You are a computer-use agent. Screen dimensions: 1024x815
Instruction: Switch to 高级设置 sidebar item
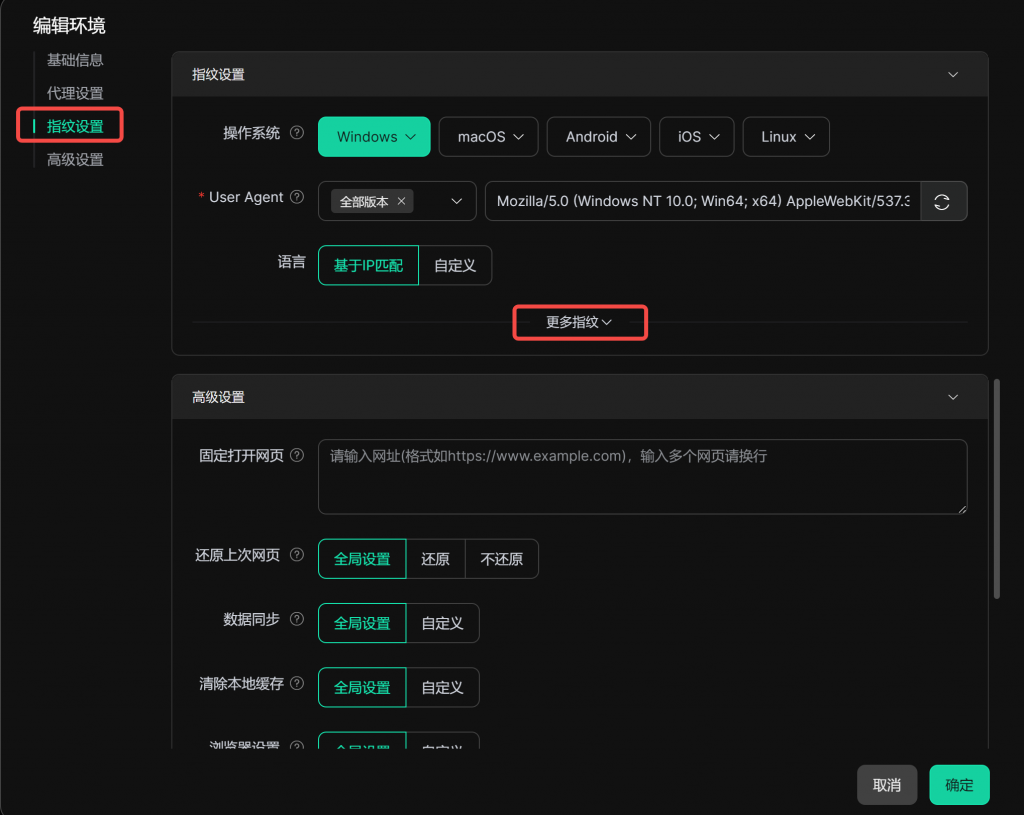point(75,159)
